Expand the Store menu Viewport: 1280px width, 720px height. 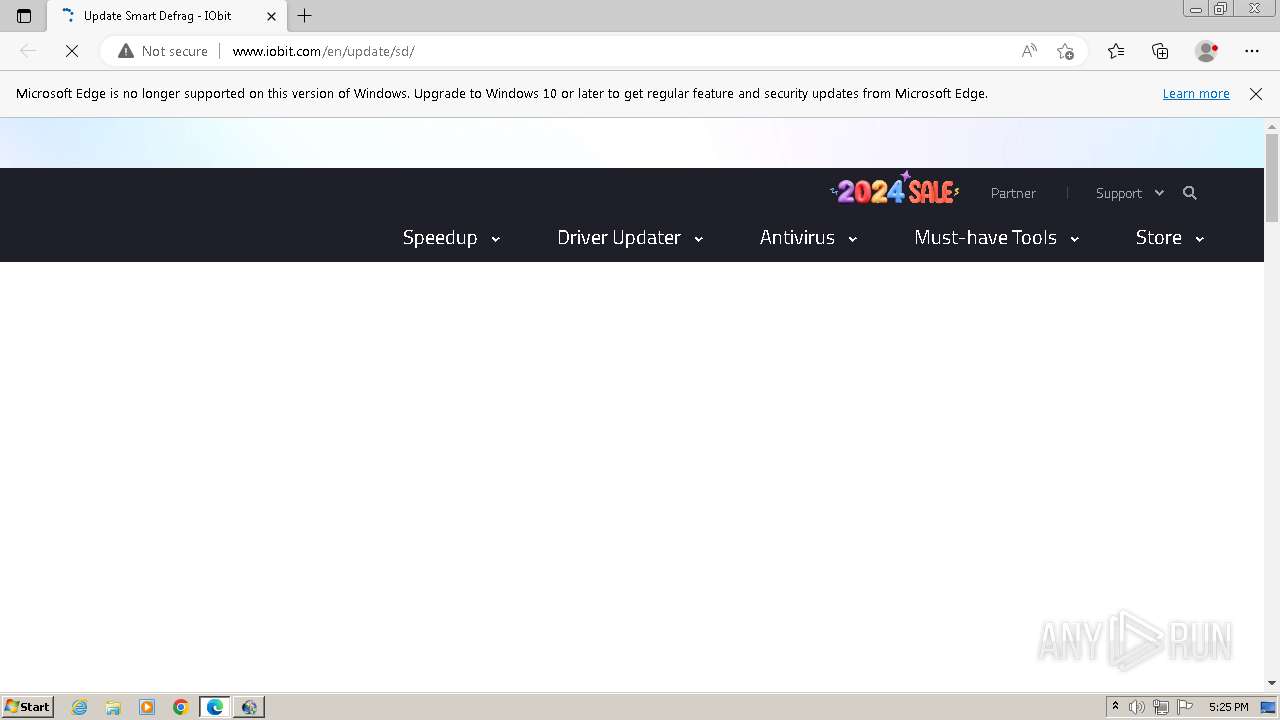click(1170, 237)
